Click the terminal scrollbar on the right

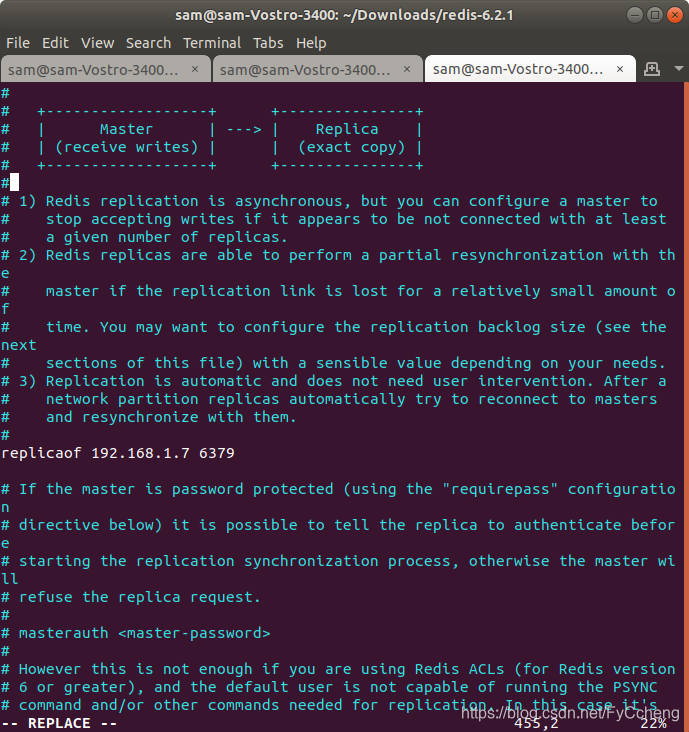click(686, 406)
